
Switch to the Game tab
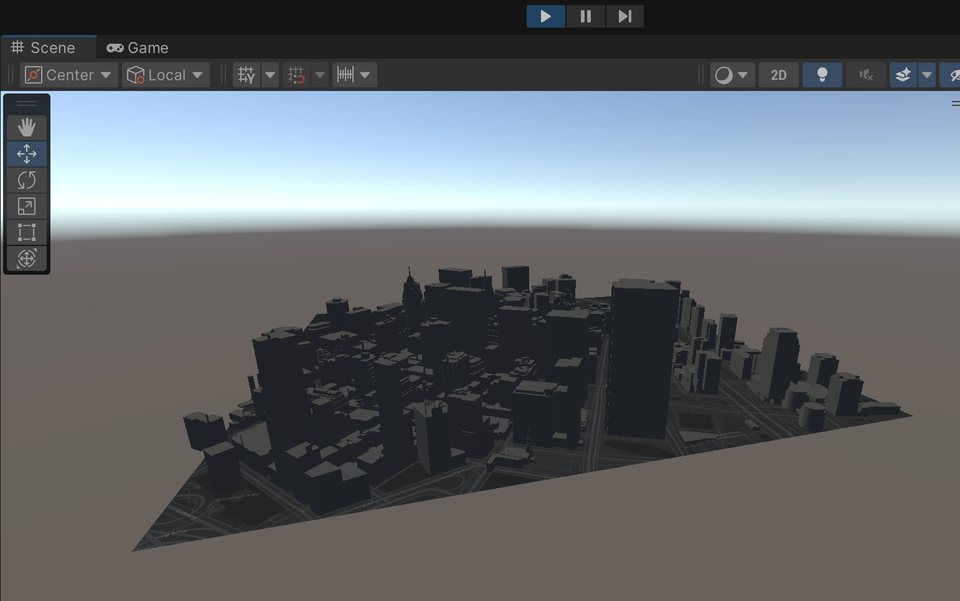coord(137,48)
